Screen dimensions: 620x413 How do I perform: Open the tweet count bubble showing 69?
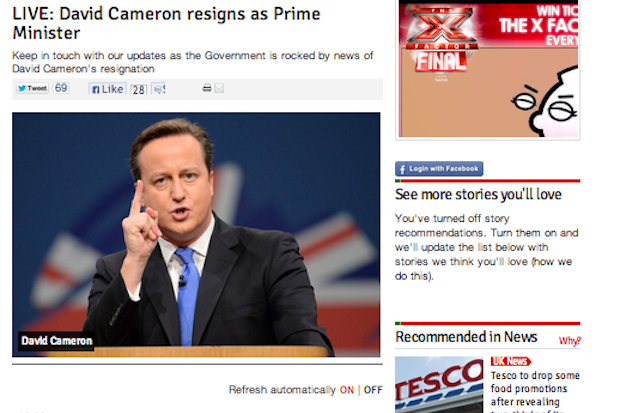point(60,88)
